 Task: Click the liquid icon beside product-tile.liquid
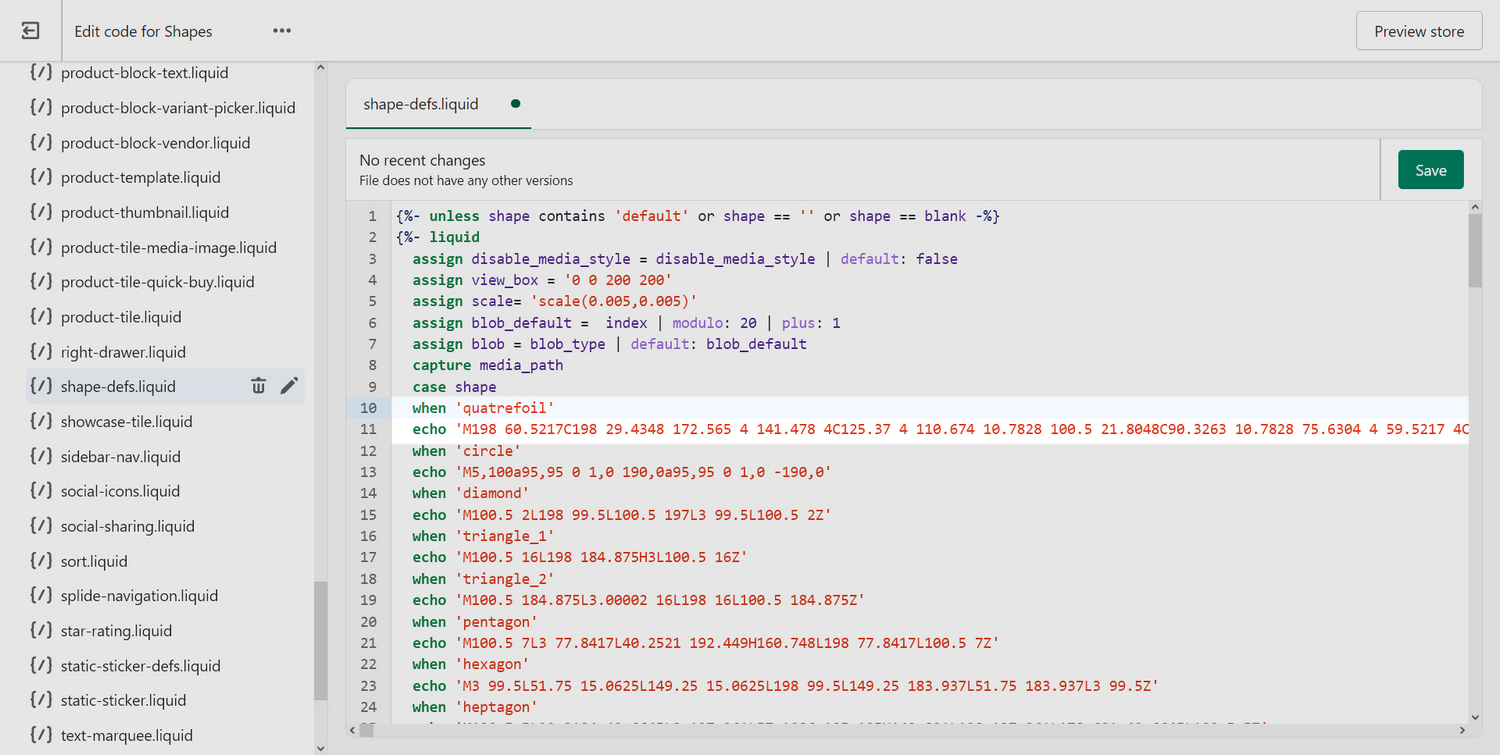click(x=41, y=317)
